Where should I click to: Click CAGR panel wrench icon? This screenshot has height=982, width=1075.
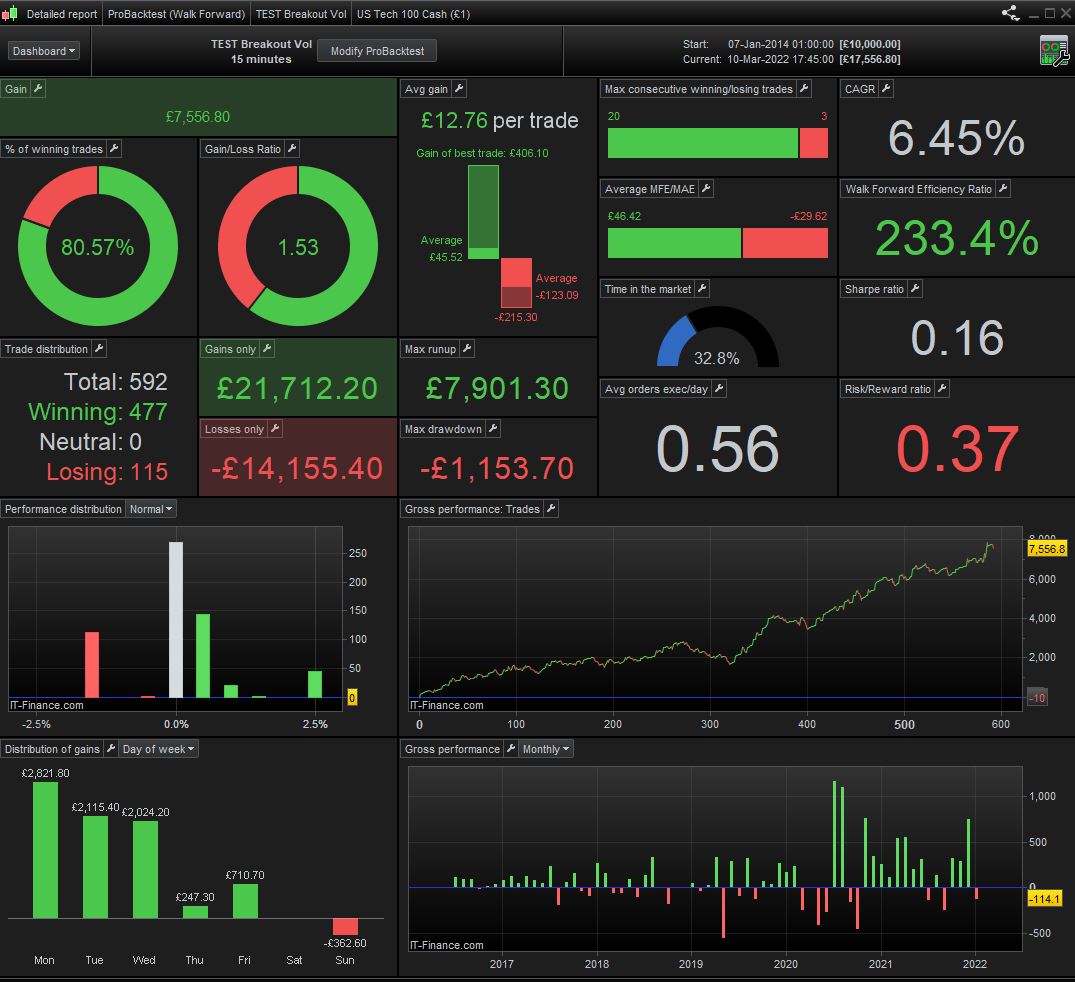pos(886,88)
